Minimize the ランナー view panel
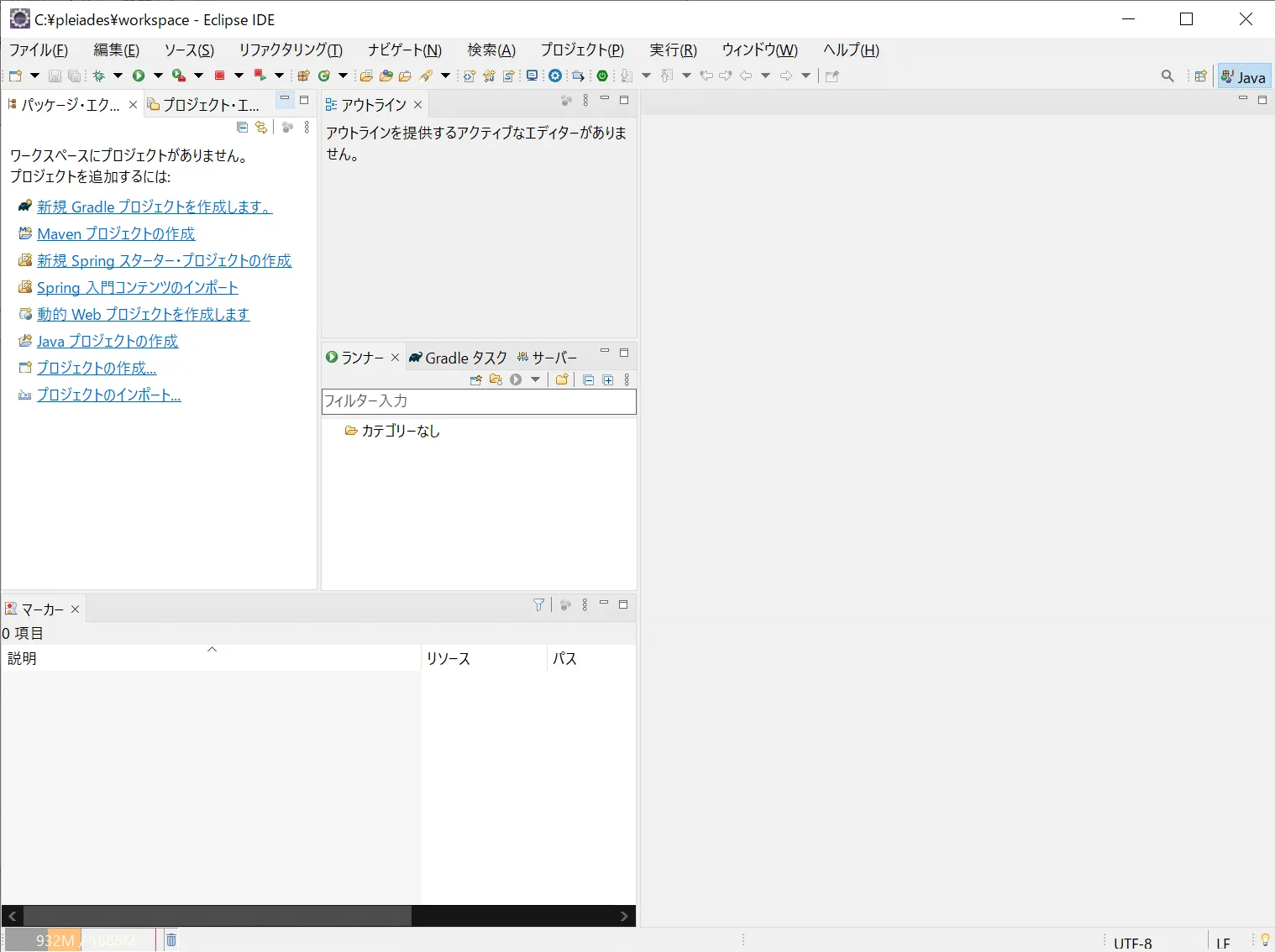This screenshot has width=1275, height=952. click(605, 352)
